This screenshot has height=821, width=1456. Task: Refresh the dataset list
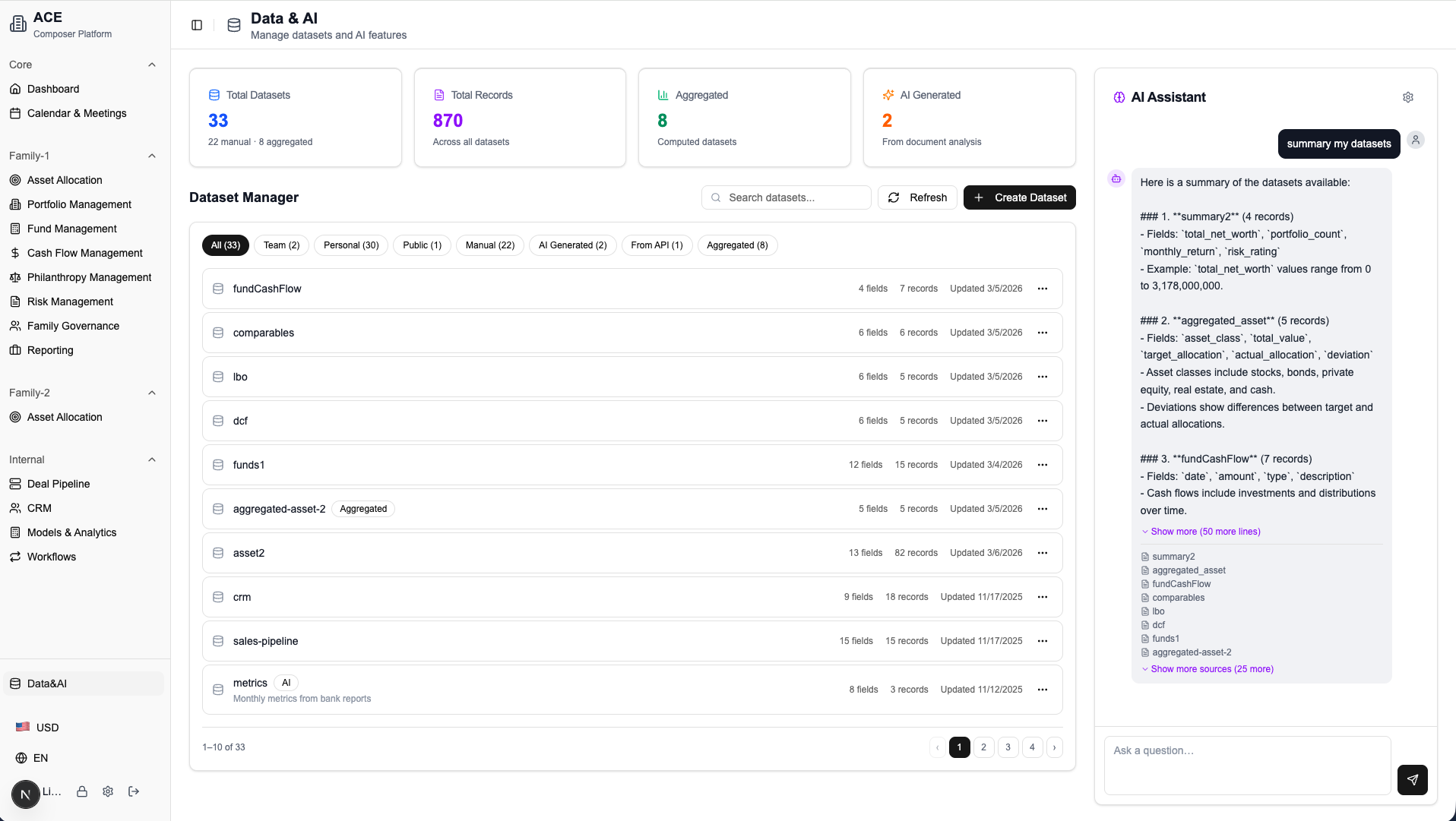click(917, 197)
